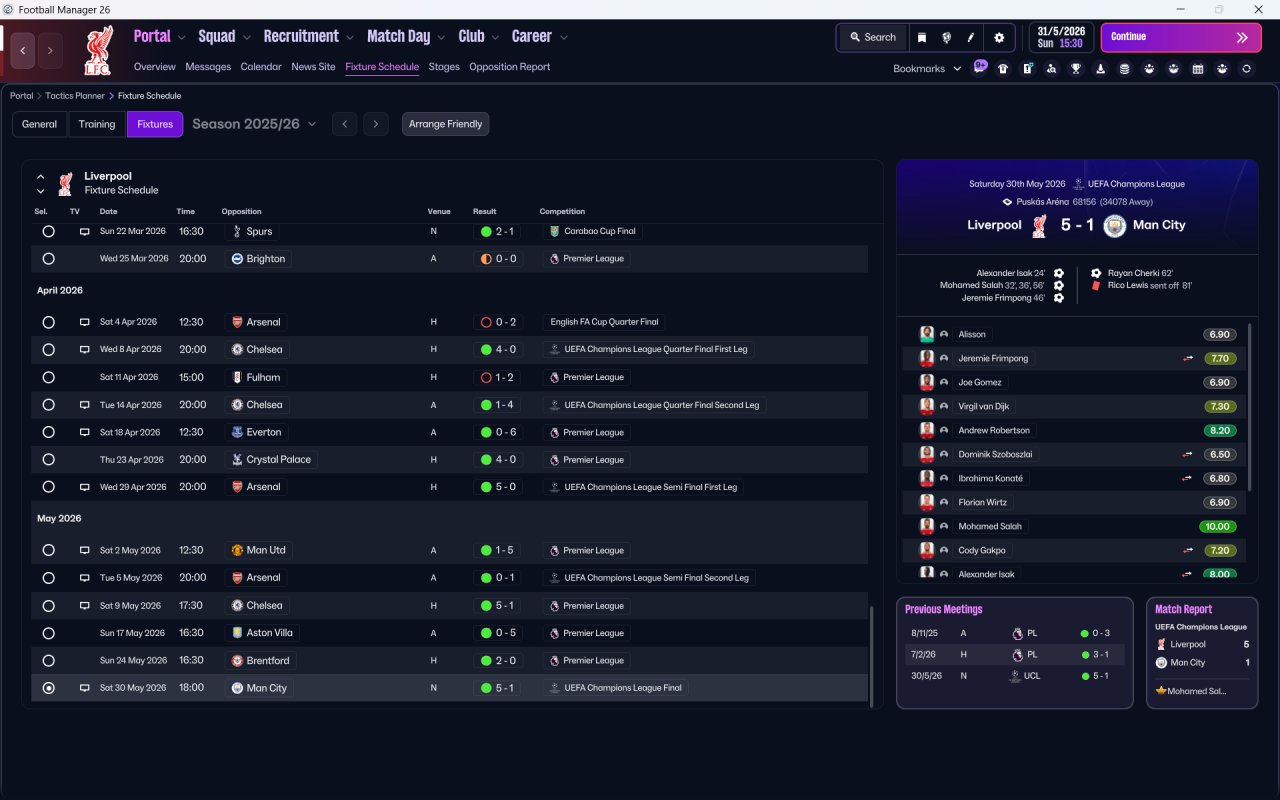Open the Brighton opposition link

click(258, 258)
